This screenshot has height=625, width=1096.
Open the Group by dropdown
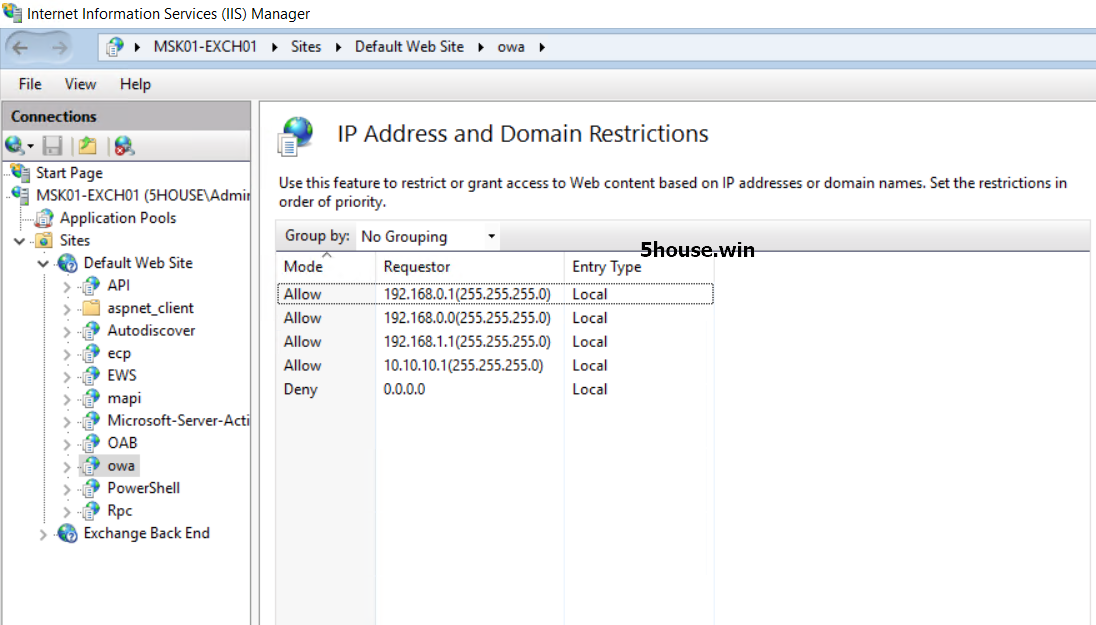428,237
